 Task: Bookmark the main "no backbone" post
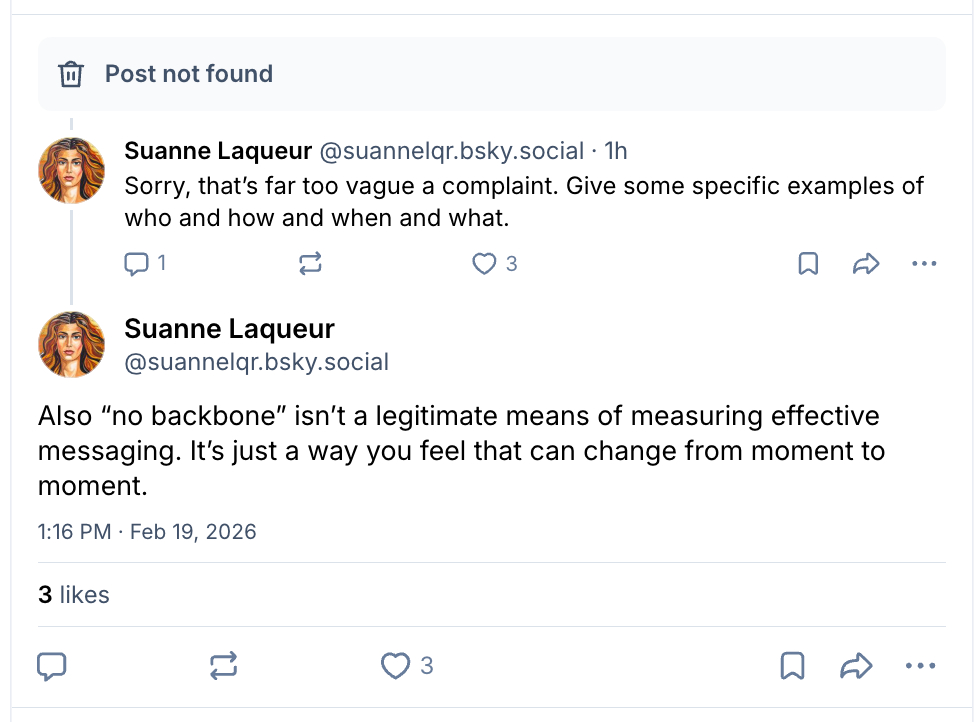tap(792, 666)
